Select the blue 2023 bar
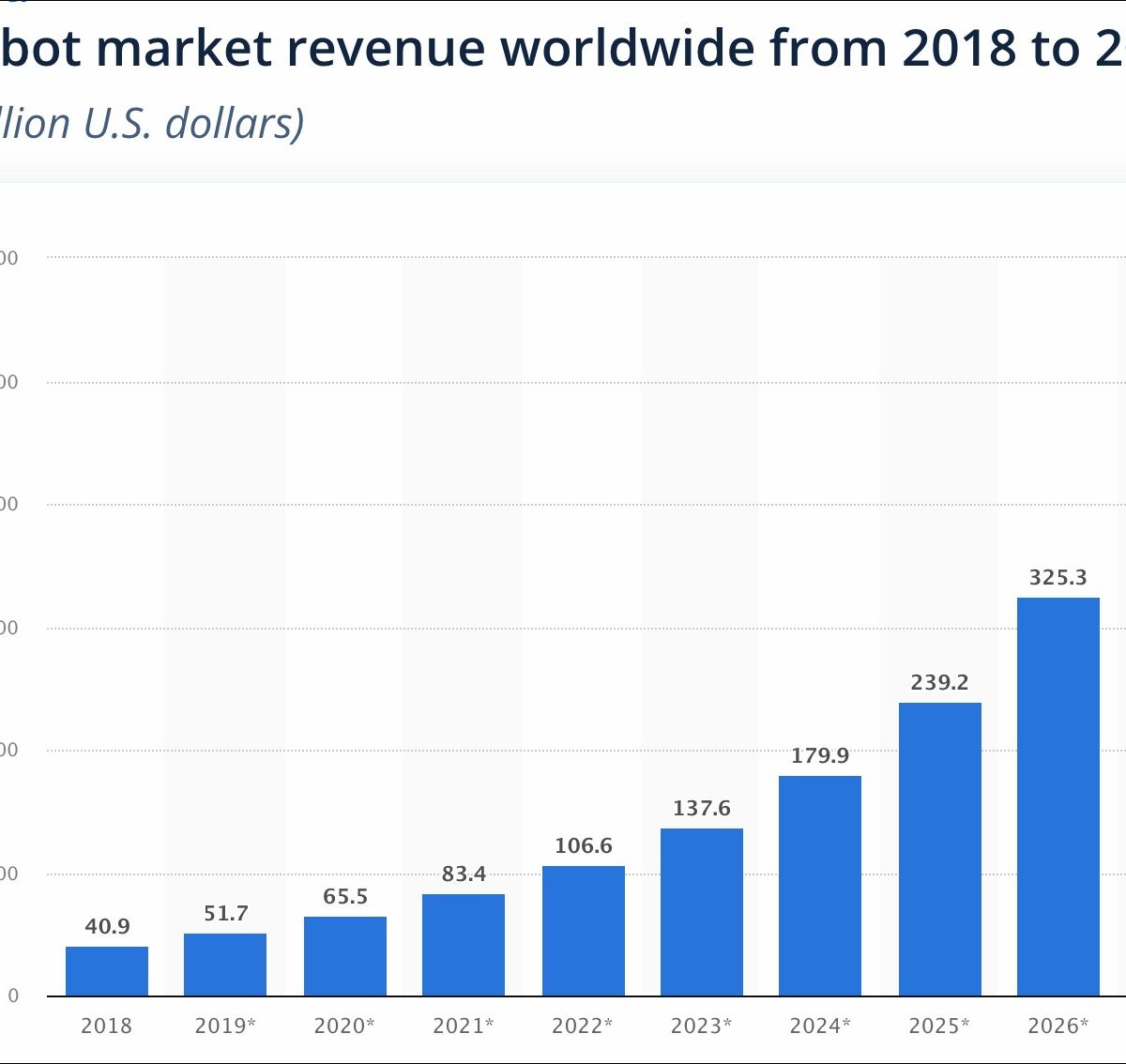The height and width of the screenshot is (1064, 1126). 702,912
